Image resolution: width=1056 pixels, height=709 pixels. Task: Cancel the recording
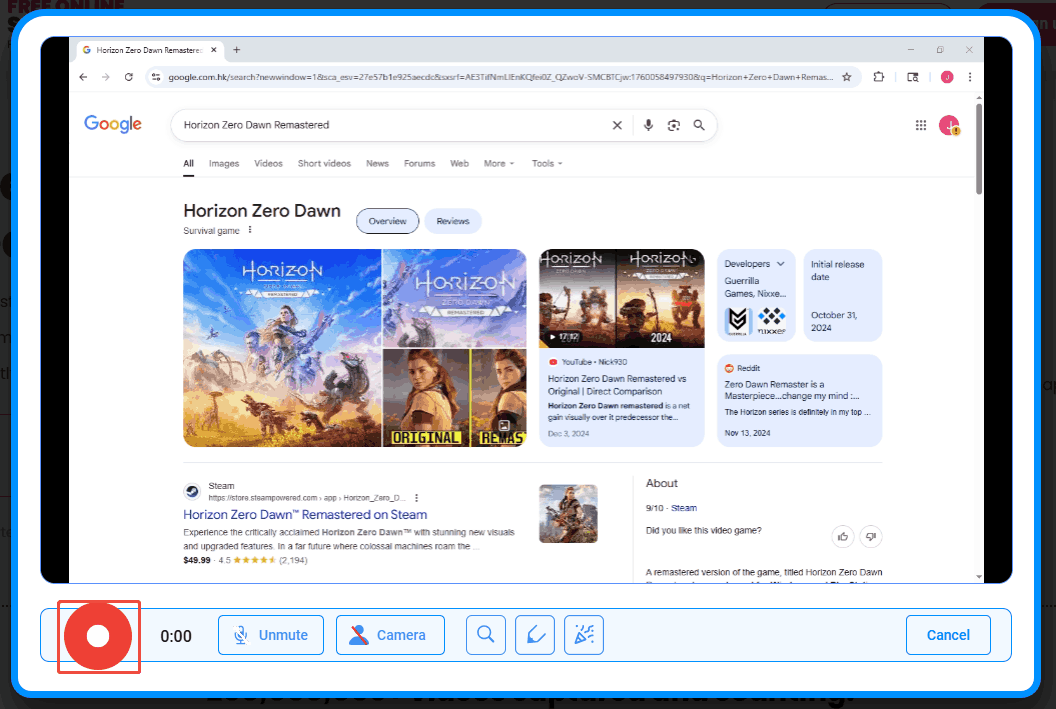(948, 635)
